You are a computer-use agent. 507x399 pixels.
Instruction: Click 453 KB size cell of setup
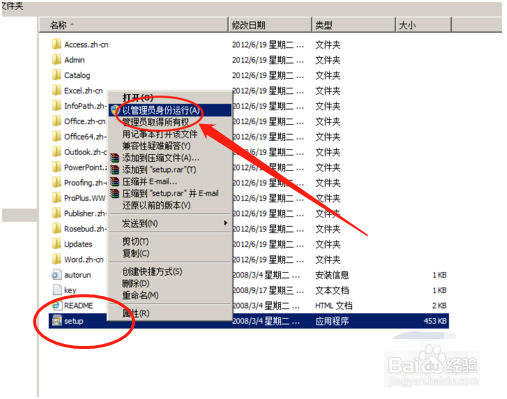(435, 321)
